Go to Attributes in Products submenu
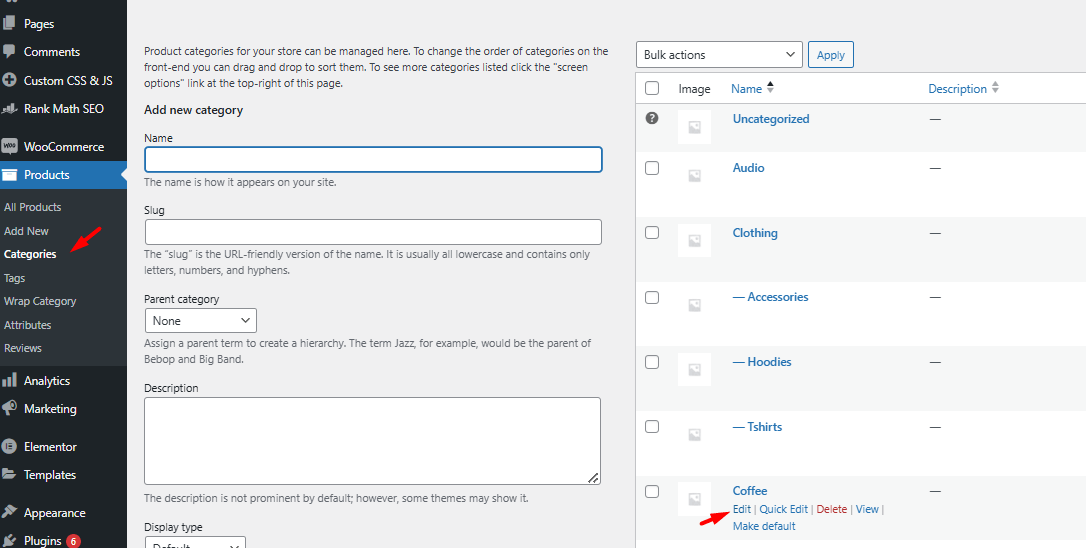Screen dimensions: 1086x548 [28, 325]
